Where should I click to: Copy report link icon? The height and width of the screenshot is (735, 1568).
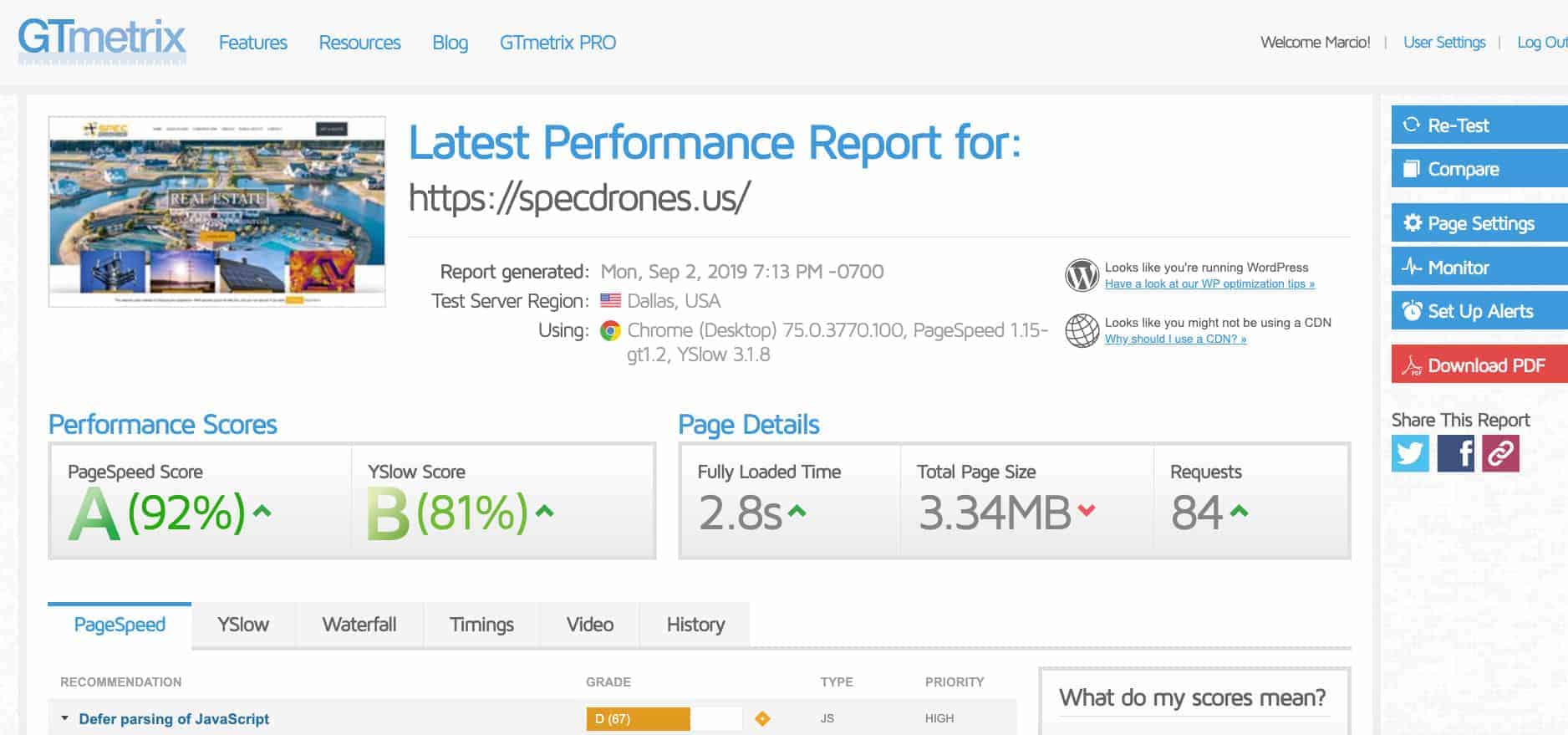1500,453
